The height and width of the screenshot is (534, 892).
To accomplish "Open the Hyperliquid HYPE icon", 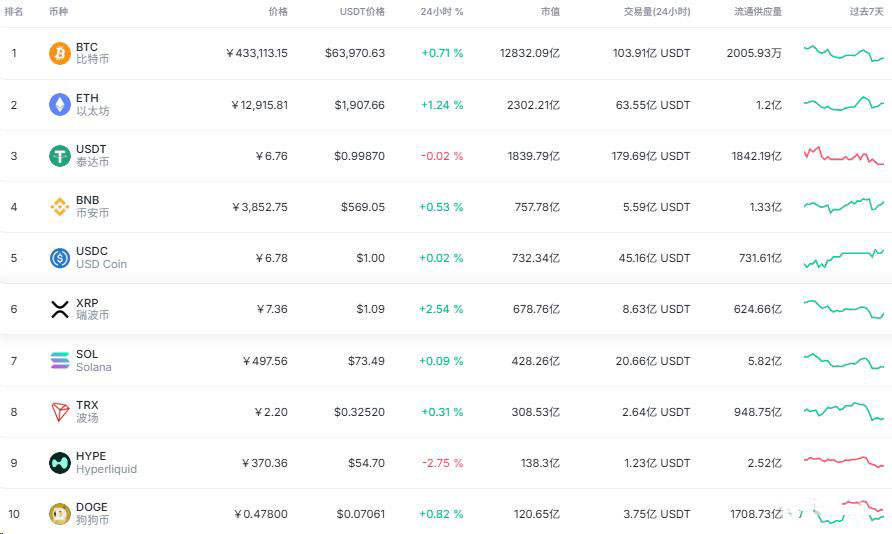I will point(60,463).
